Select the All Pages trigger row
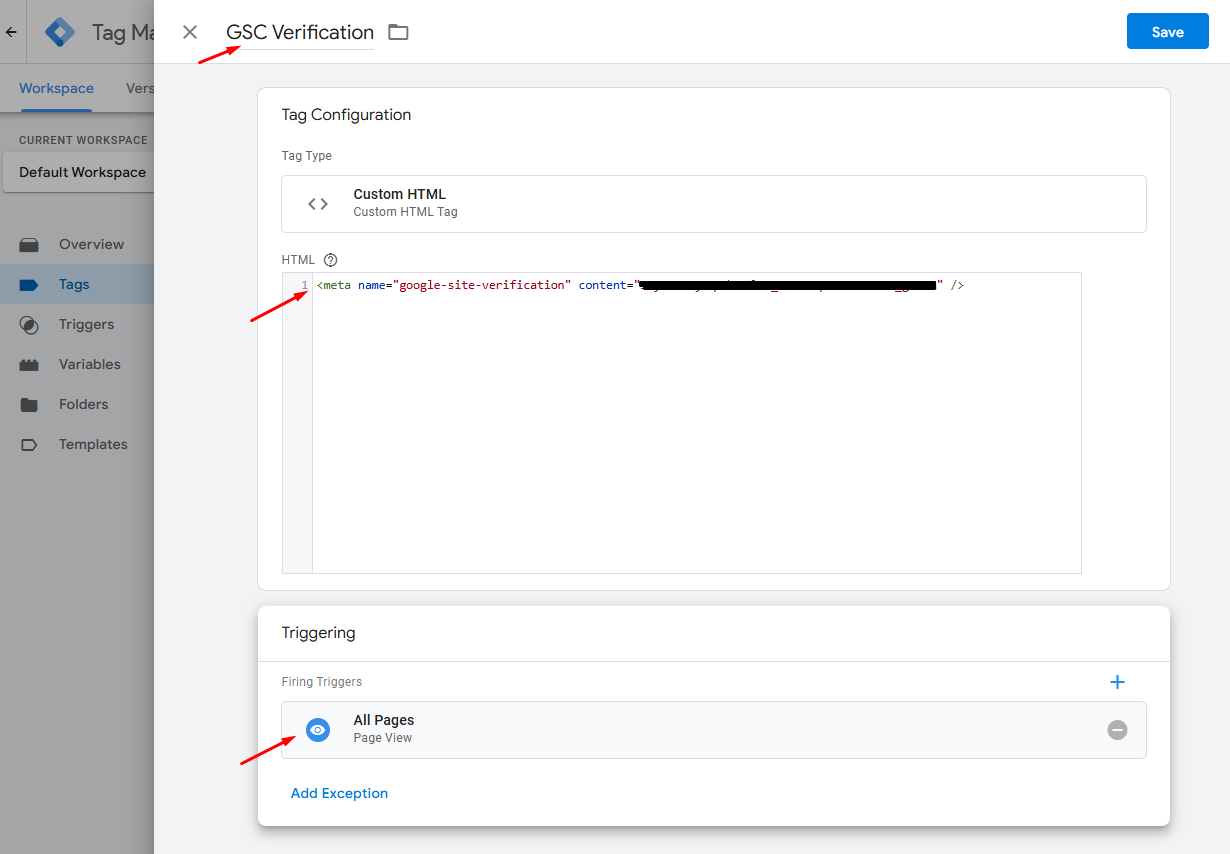The image size is (1230, 854). pos(714,730)
